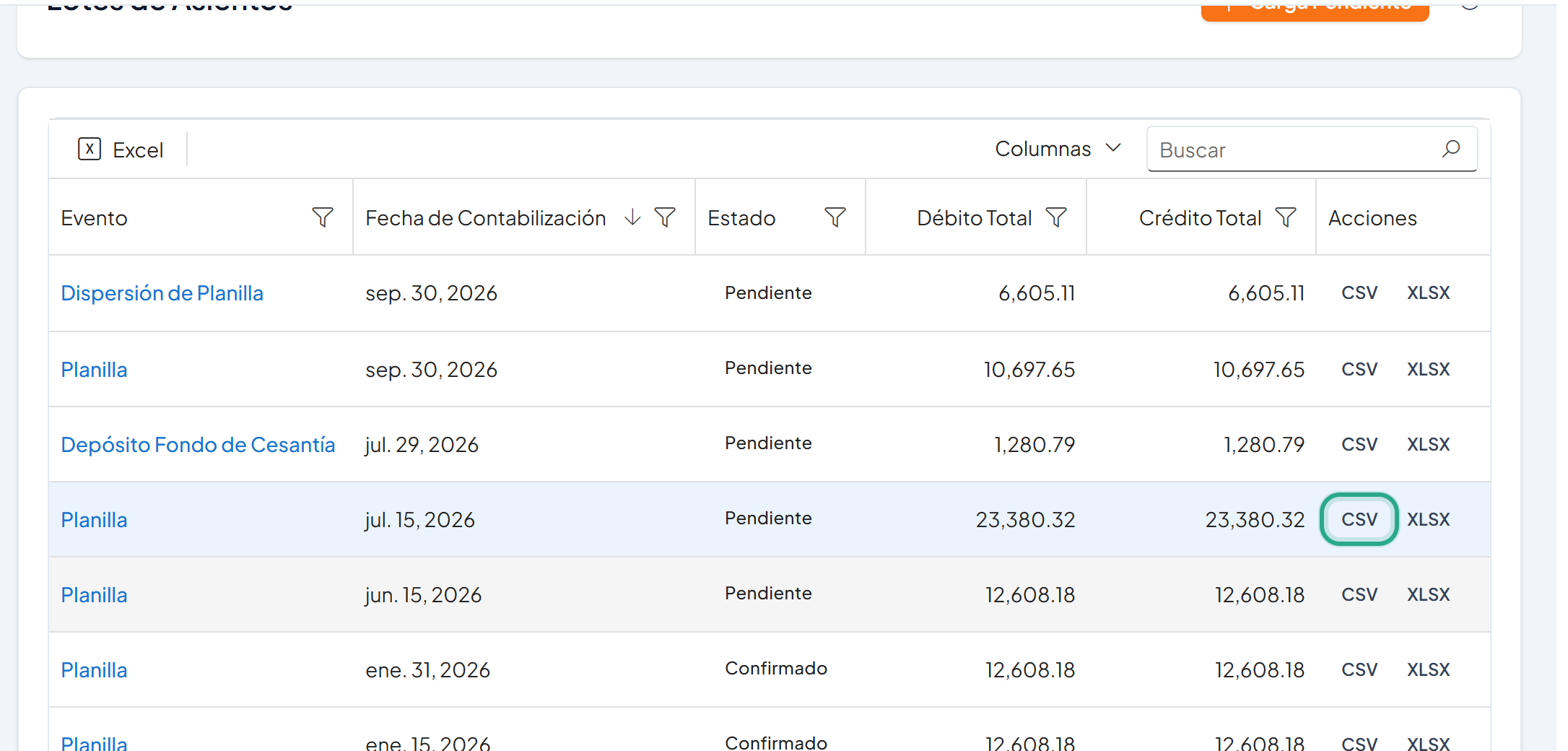
Task: Open the Crédito Total column filter
Action: pyautogui.click(x=1286, y=217)
